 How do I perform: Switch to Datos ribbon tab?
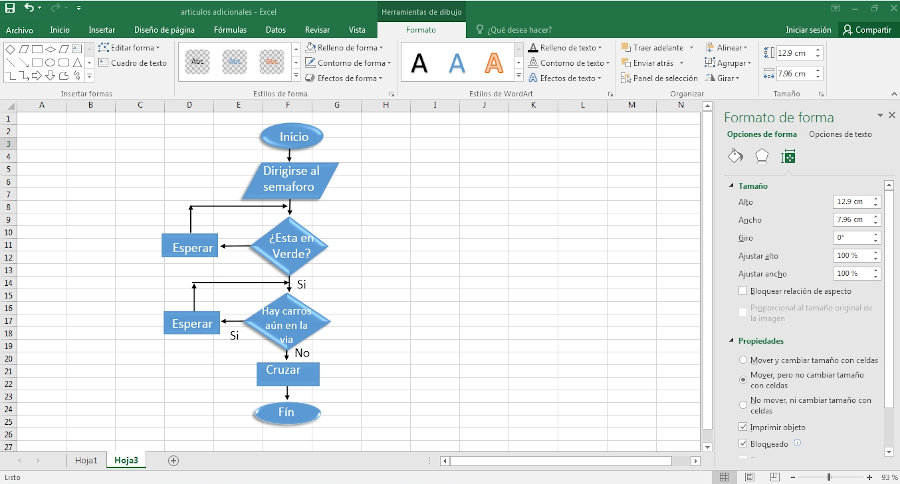(x=276, y=30)
